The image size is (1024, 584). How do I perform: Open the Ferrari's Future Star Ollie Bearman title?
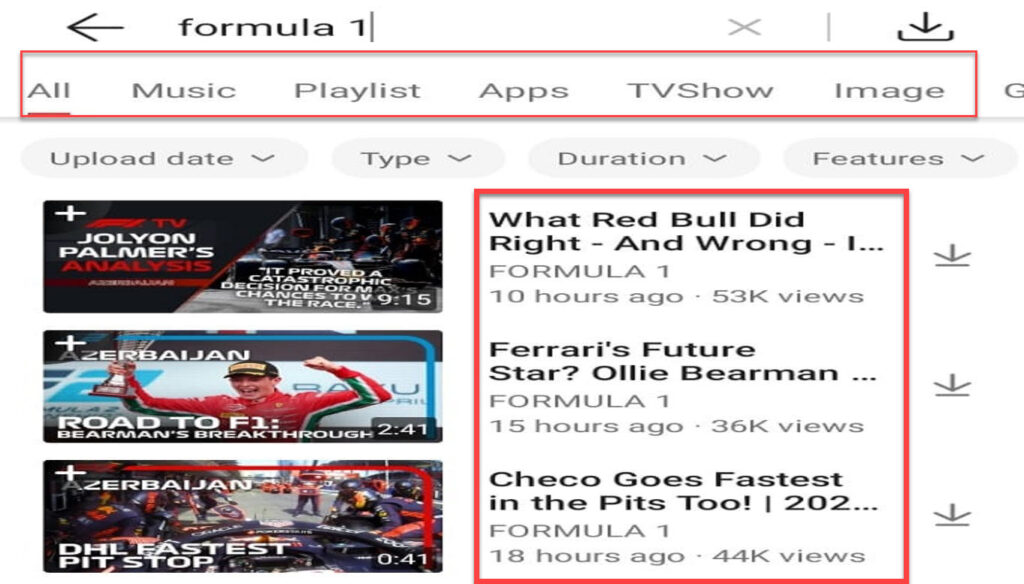pos(682,361)
